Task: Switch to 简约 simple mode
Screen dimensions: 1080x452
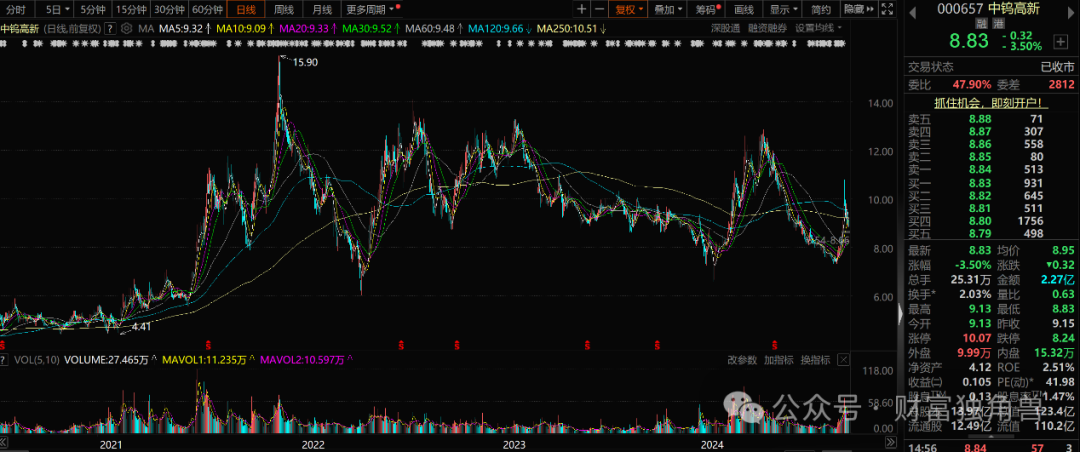Action: coord(821,10)
